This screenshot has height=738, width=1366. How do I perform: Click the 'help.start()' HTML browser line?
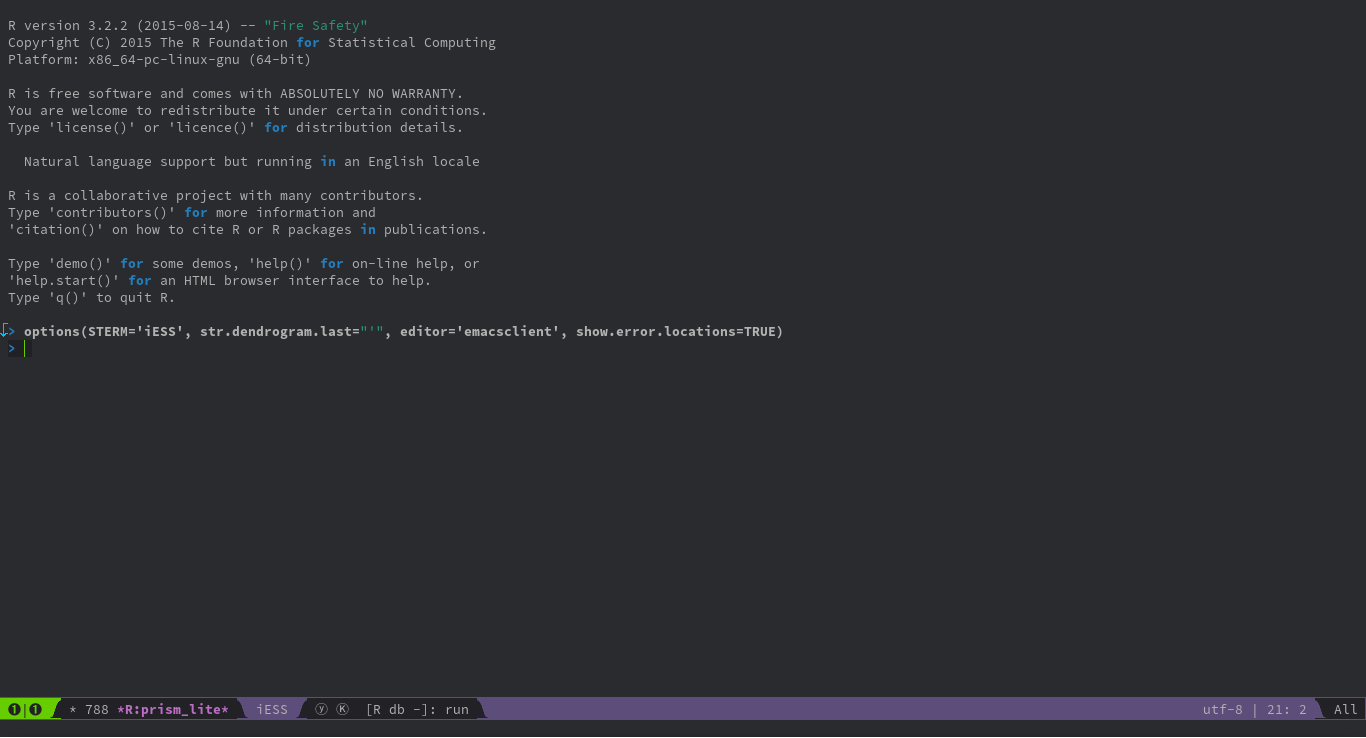220,280
